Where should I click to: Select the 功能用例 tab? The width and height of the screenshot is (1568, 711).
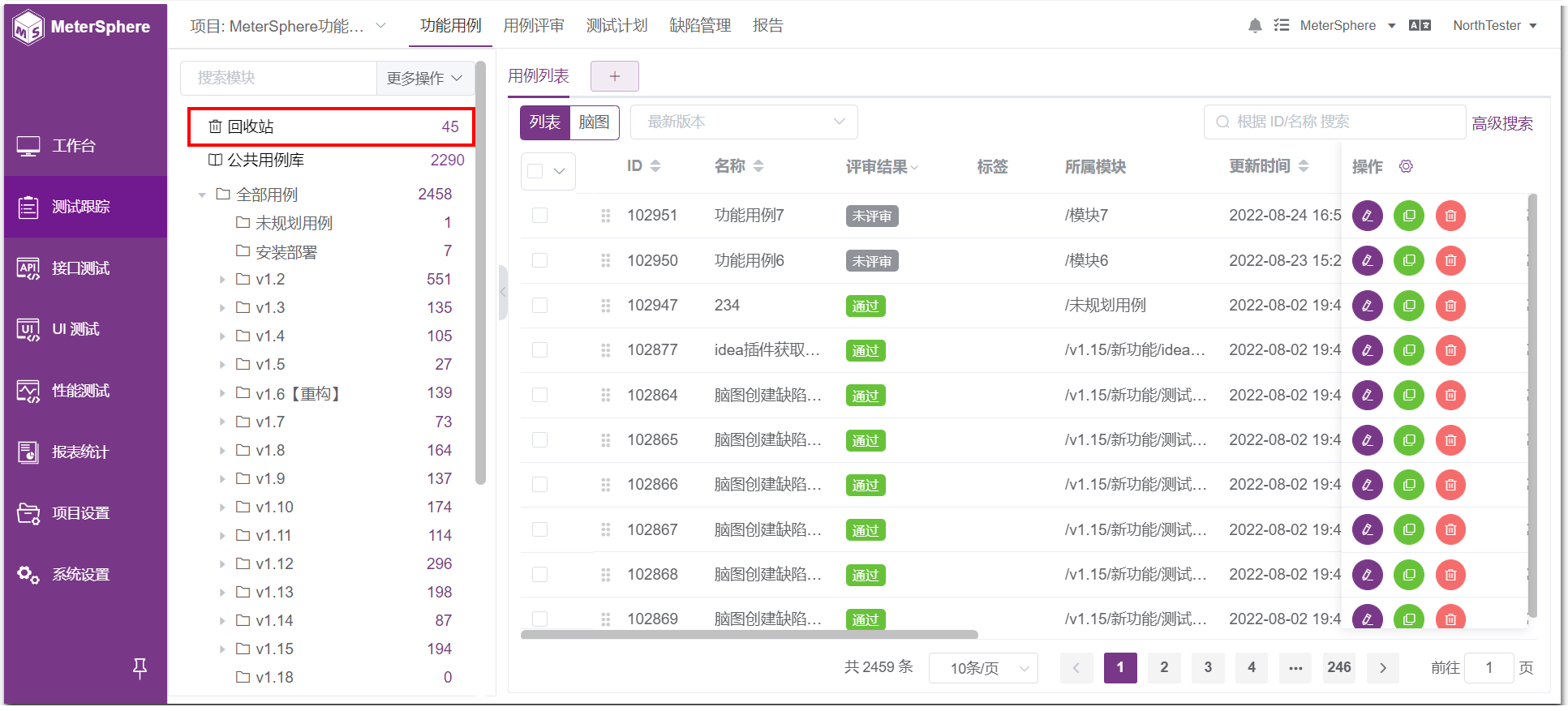(x=450, y=25)
